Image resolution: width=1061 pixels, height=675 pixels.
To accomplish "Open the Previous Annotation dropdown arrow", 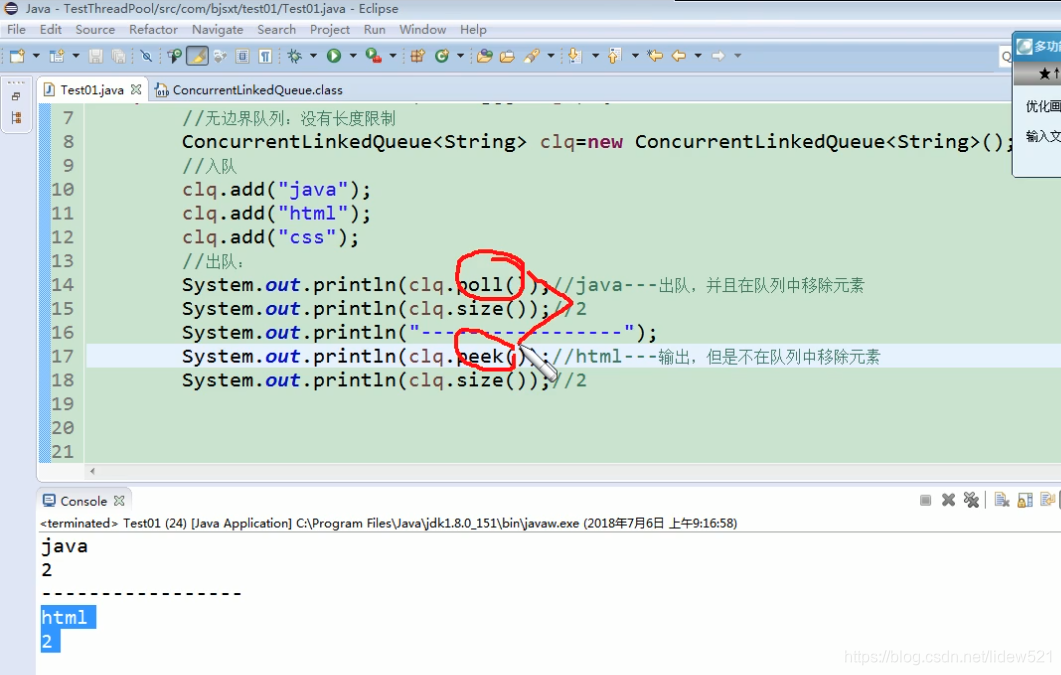I will tap(635, 56).
